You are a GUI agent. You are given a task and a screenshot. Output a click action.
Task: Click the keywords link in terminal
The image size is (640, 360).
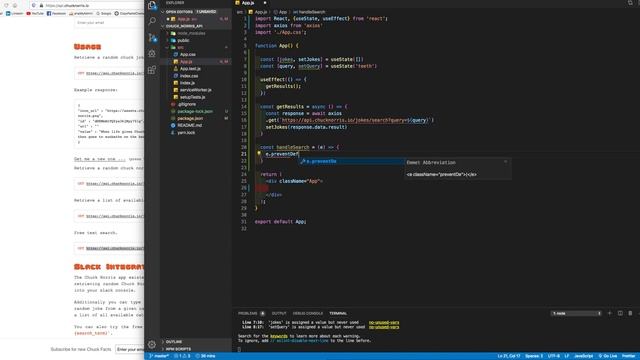(x=279, y=336)
